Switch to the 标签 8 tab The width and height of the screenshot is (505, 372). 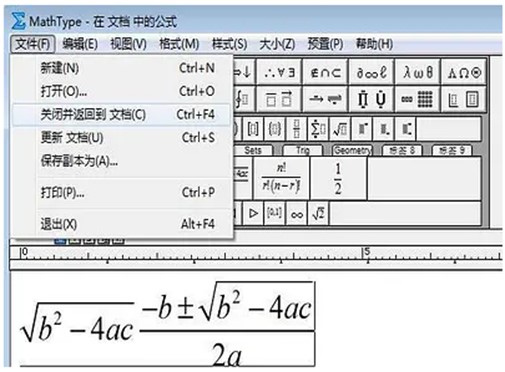[x=402, y=150]
